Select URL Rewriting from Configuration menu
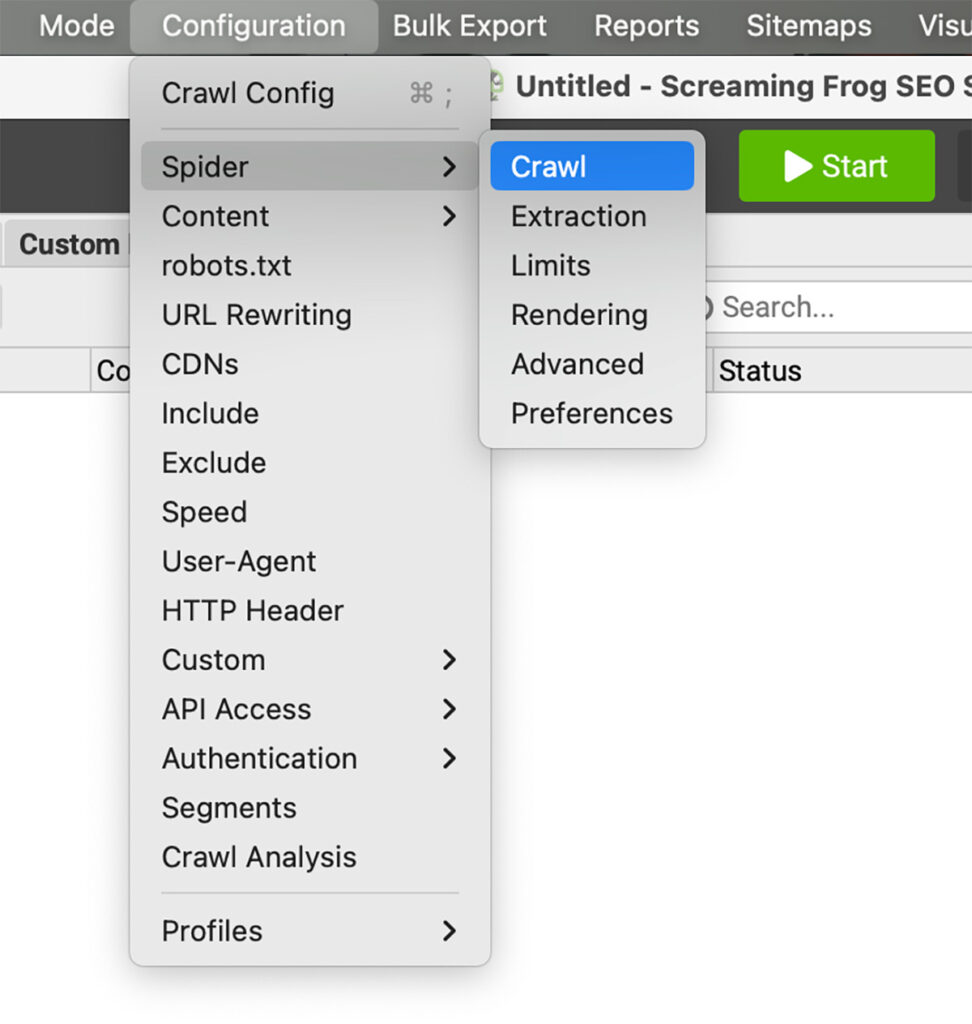This screenshot has height=1024, width=972. click(x=257, y=315)
